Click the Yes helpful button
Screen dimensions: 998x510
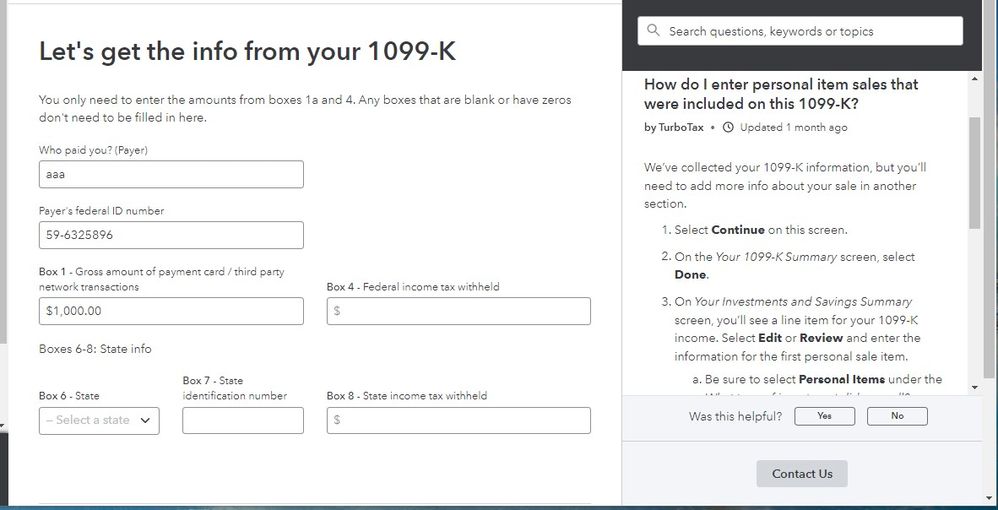pyautogui.click(x=824, y=416)
